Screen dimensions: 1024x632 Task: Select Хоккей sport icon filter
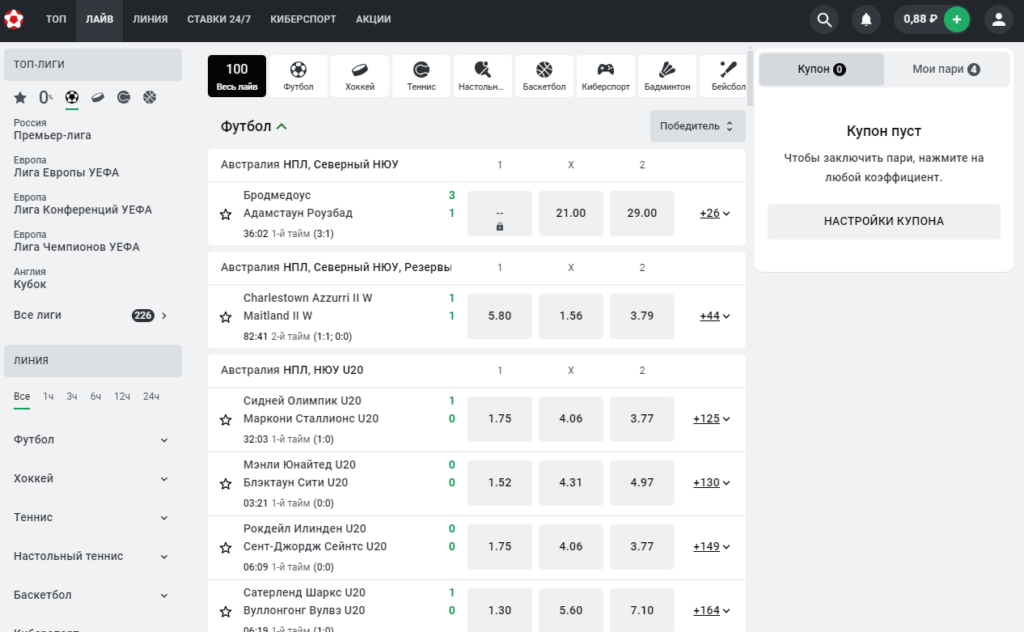point(360,76)
